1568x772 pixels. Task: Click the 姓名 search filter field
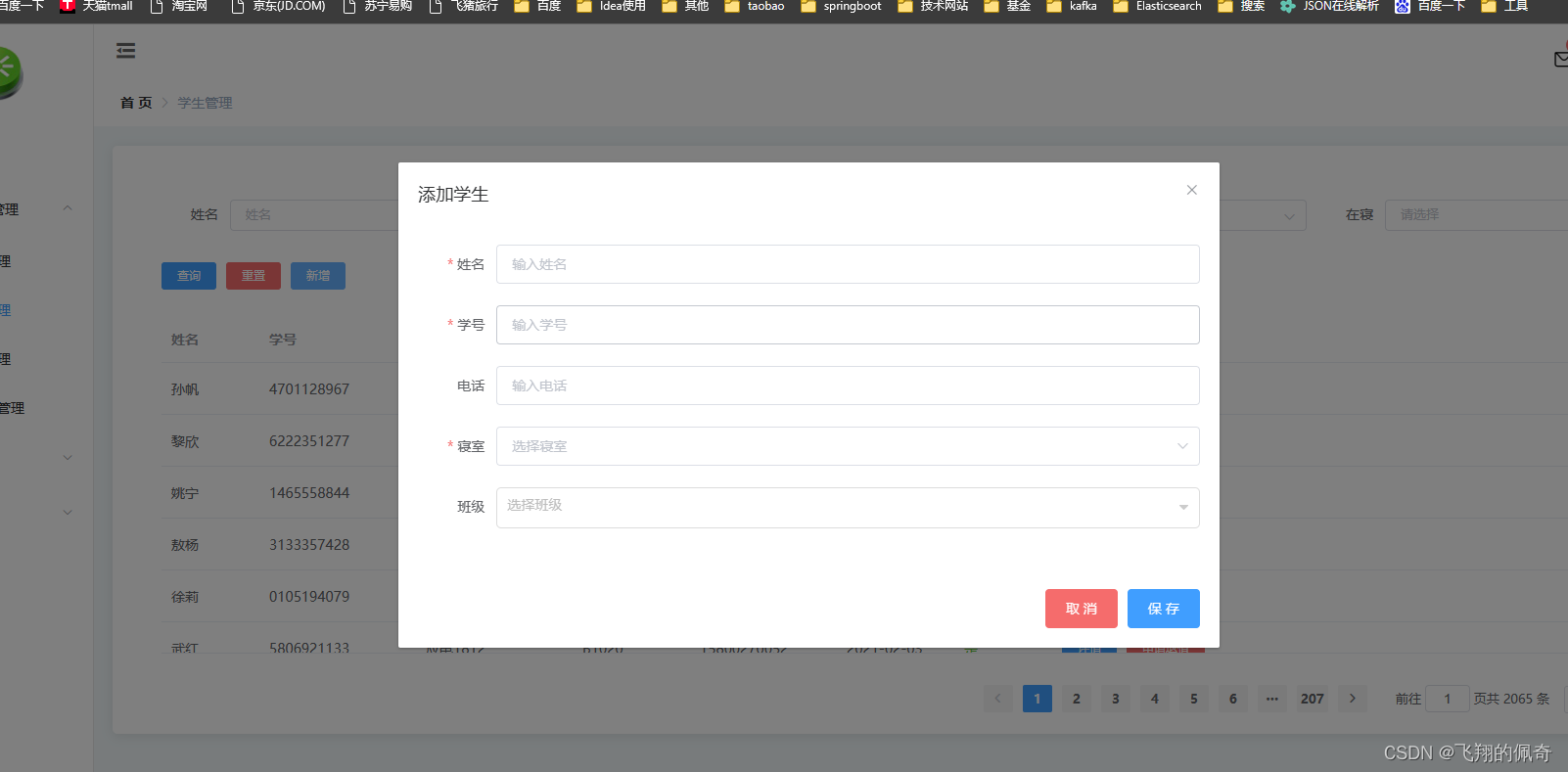click(x=314, y=215)
